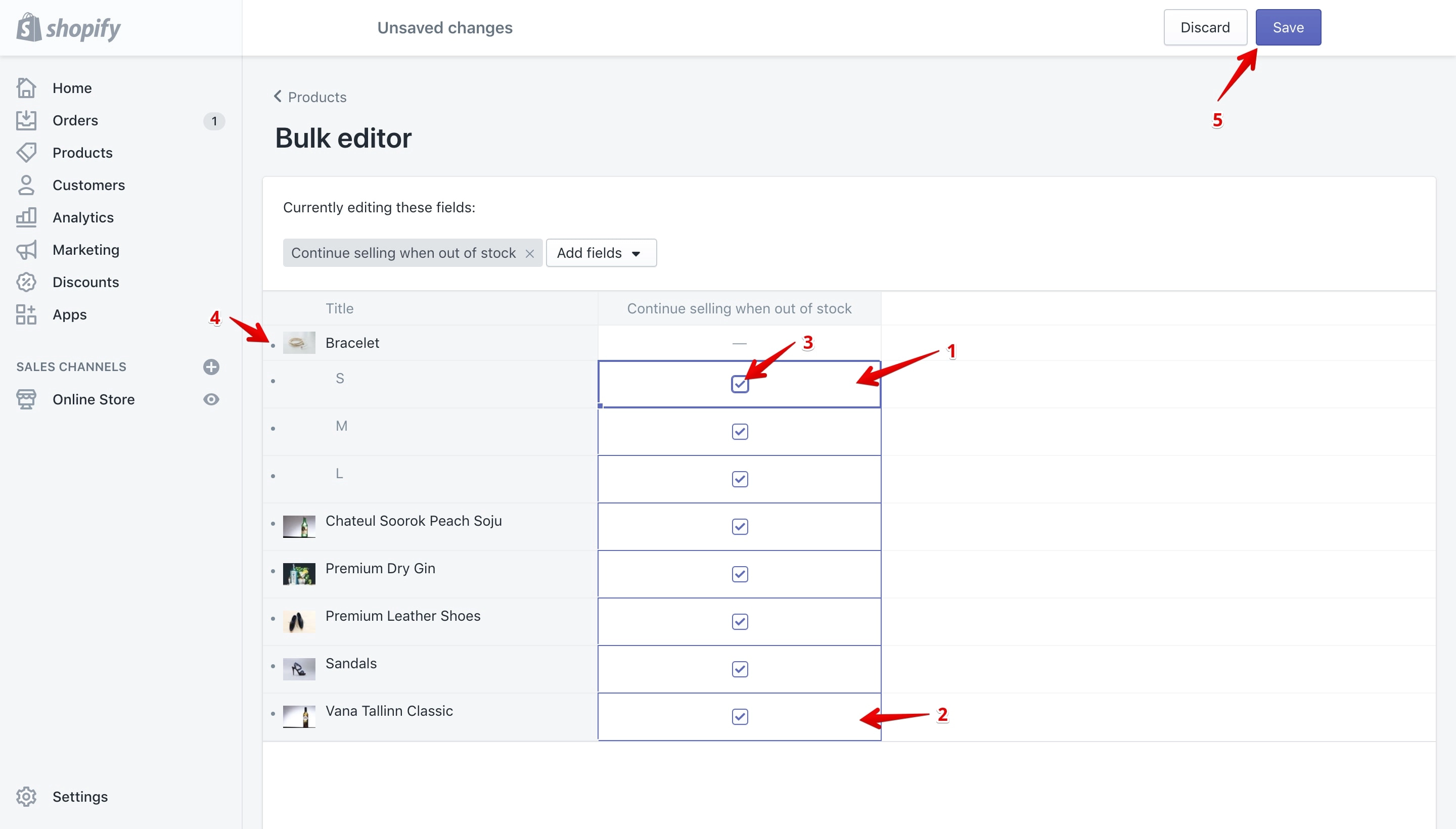Remove the Continue selling when out of stock field
1456x829 pixels.
coord(529,253)
